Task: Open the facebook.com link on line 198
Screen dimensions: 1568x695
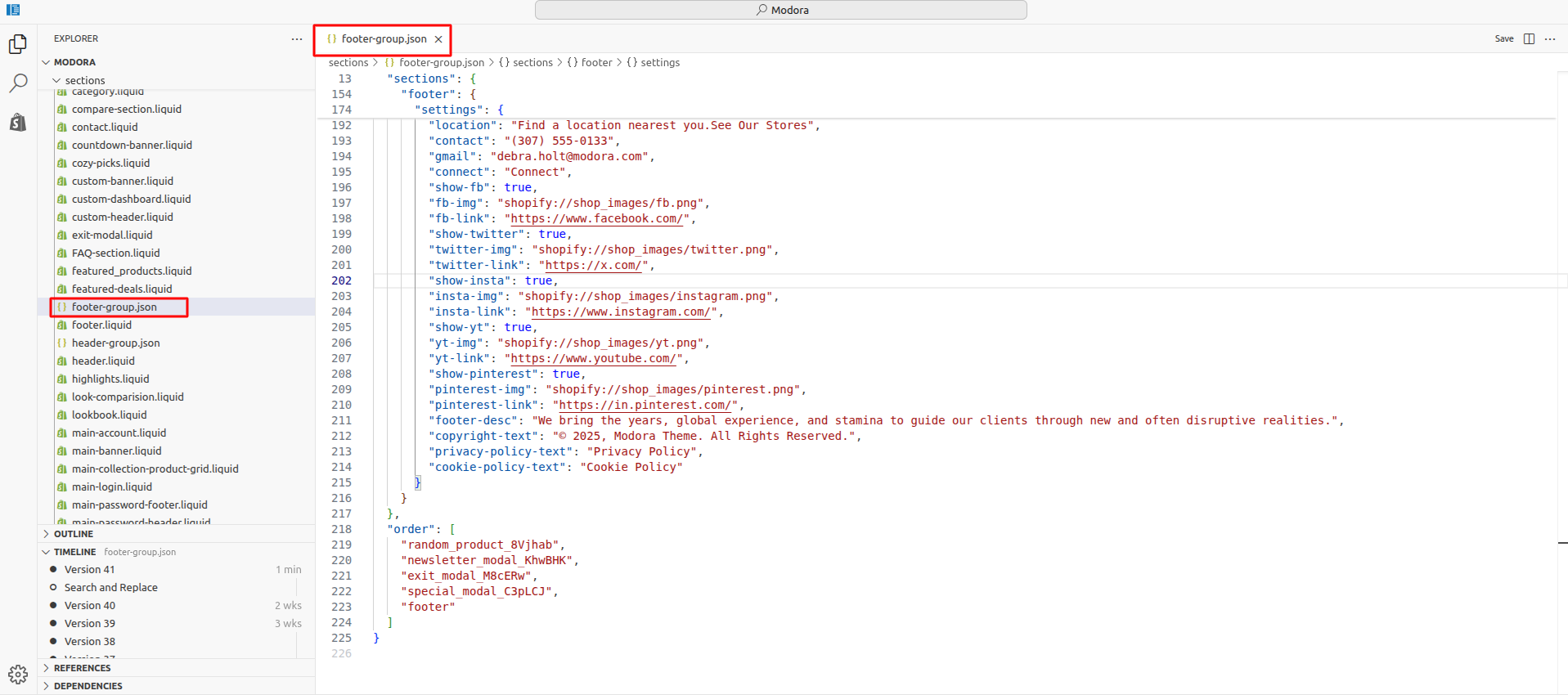Action: click(x=596, y=218)
